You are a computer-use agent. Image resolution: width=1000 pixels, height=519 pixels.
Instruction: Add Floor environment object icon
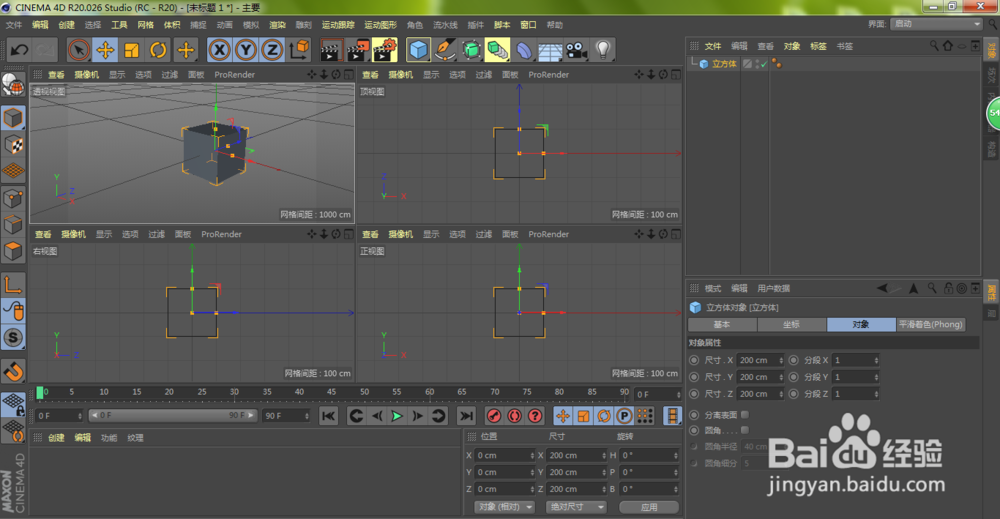tap(550, 50)
